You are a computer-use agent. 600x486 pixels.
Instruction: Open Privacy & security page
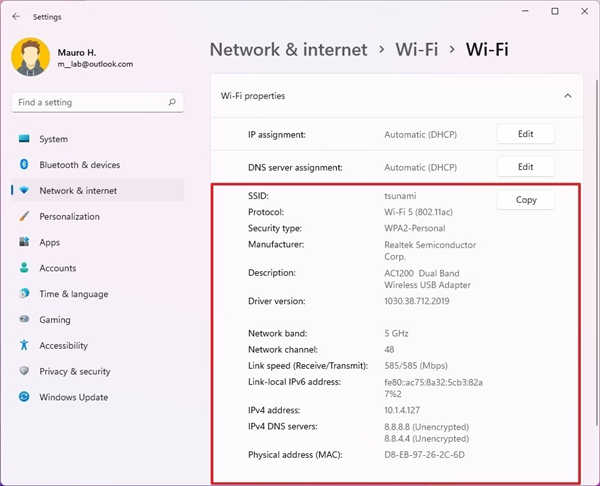(74, 371)
